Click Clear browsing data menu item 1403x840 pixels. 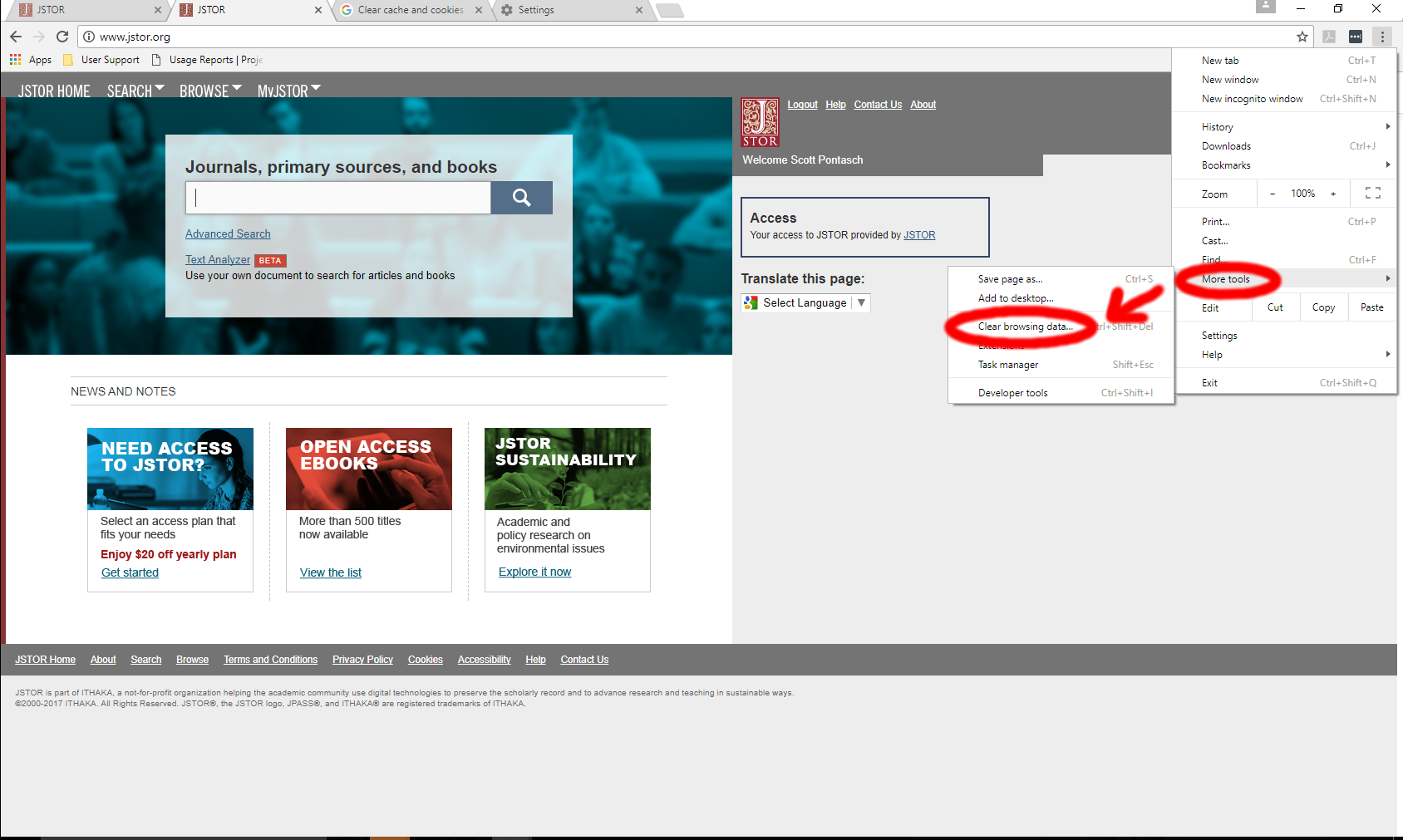point(1061,327)
